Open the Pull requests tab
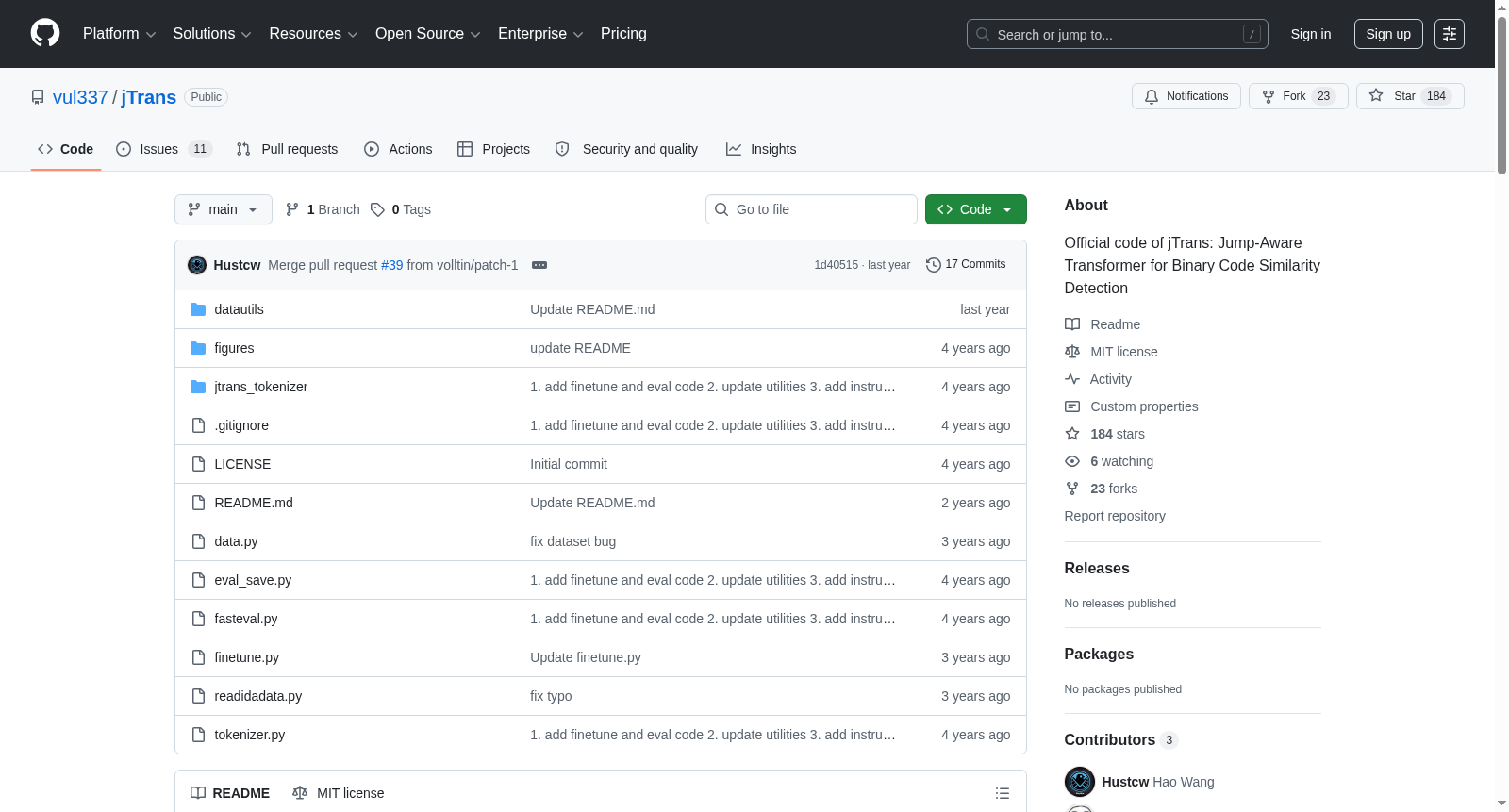1509x812 pixels. click(x=287, y=149)
